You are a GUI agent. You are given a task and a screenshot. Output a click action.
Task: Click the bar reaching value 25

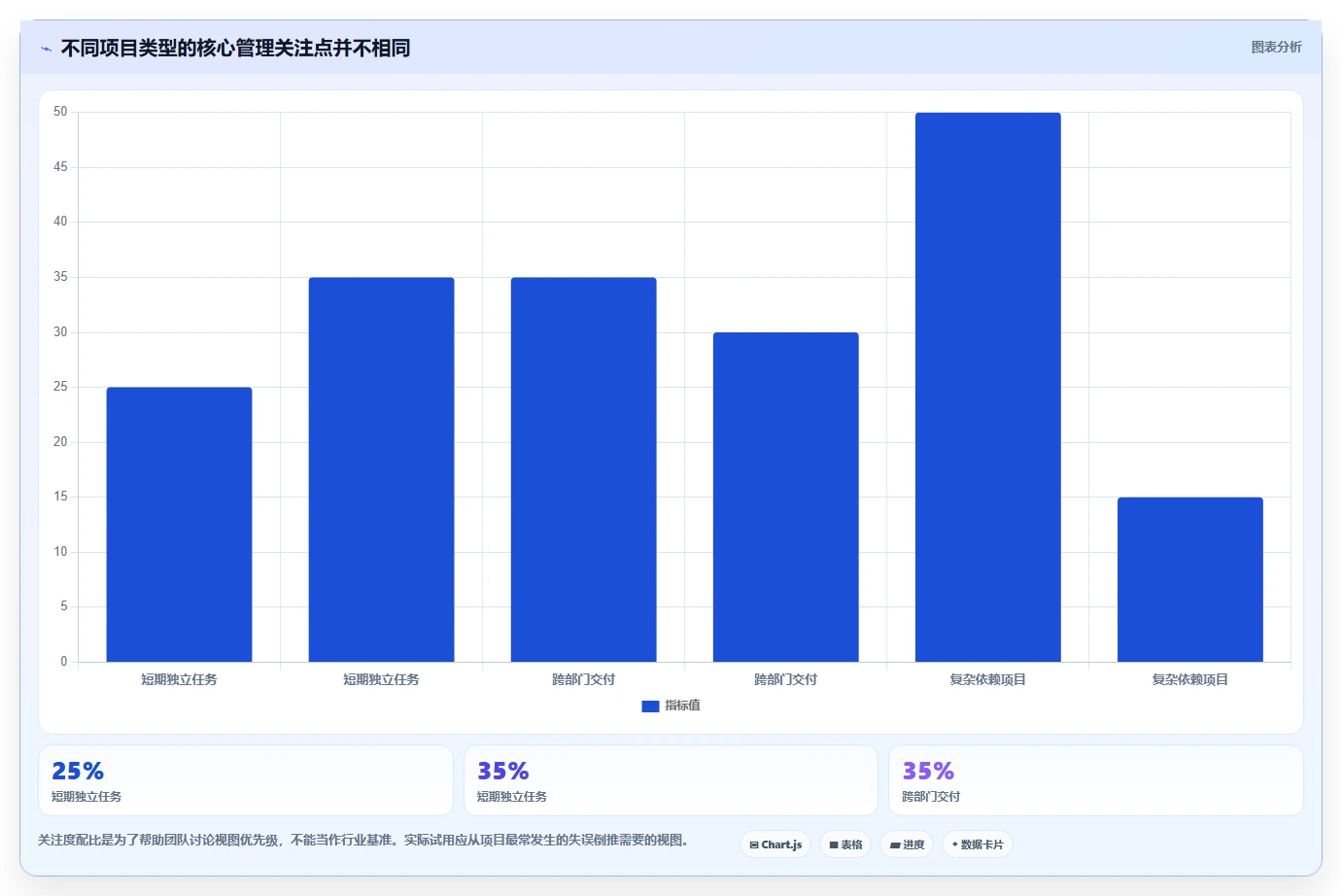[x=179, y=525]
